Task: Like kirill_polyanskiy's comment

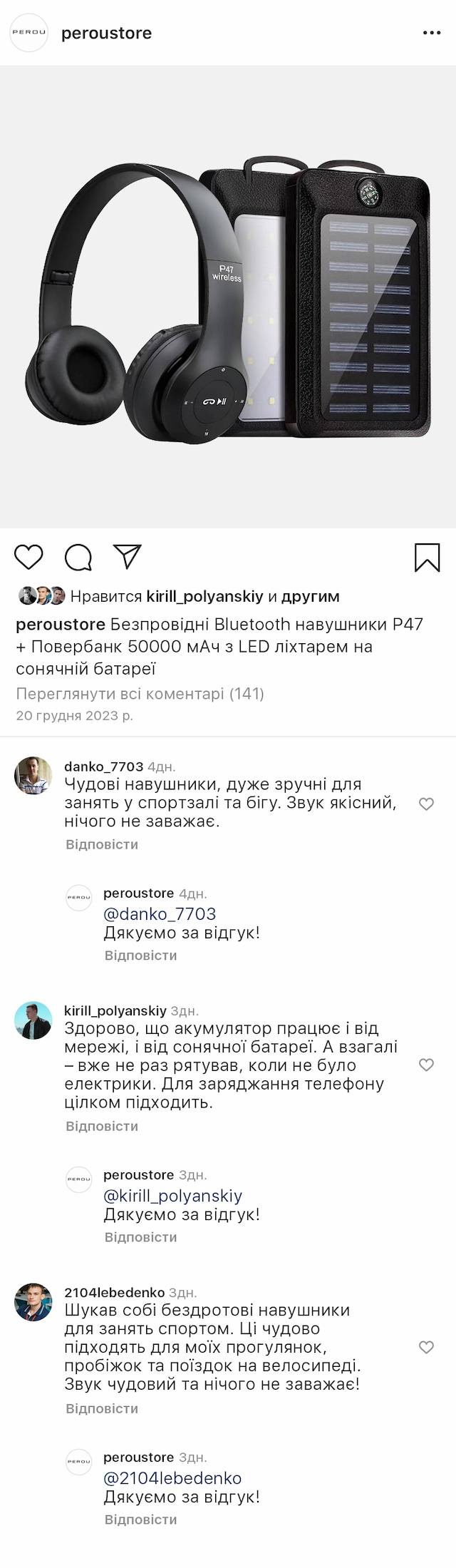Action: coord(426,1065)
